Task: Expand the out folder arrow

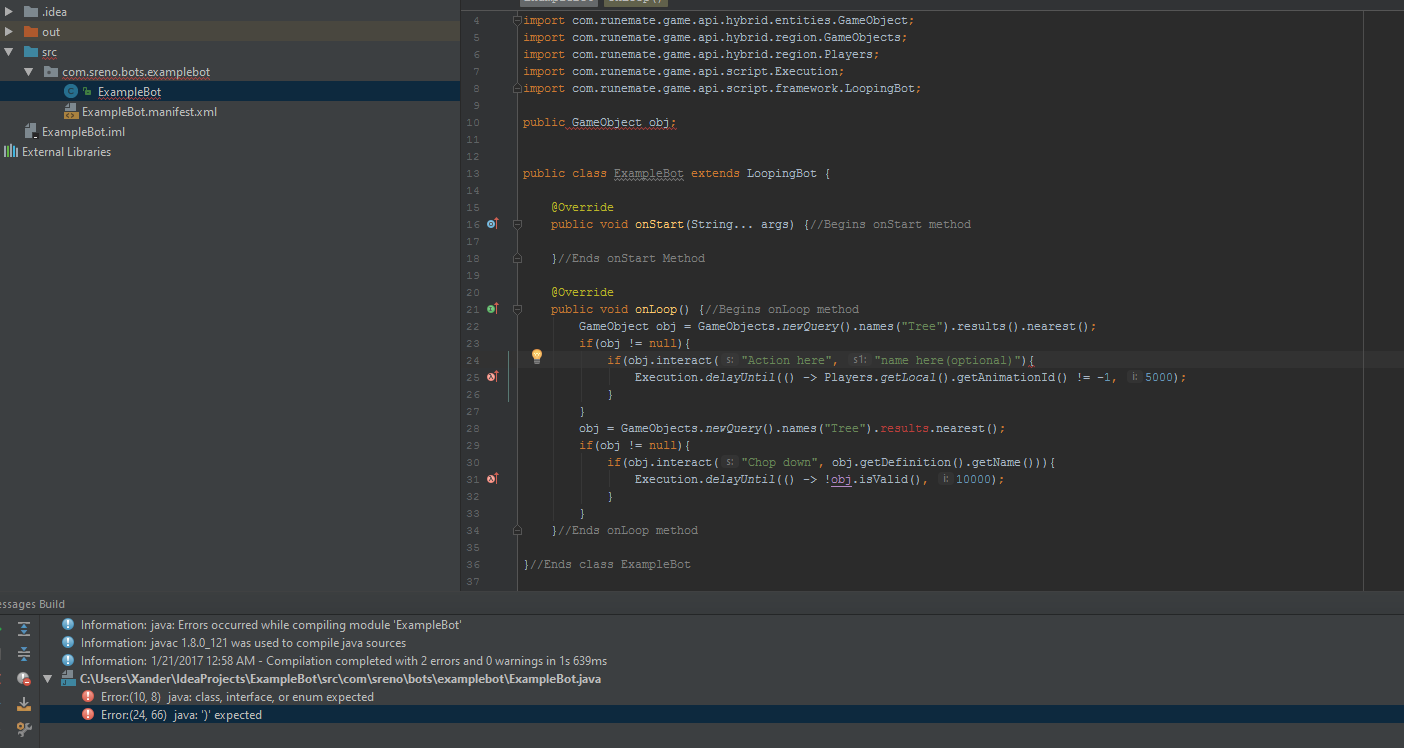Action: [x=9, y=32]
